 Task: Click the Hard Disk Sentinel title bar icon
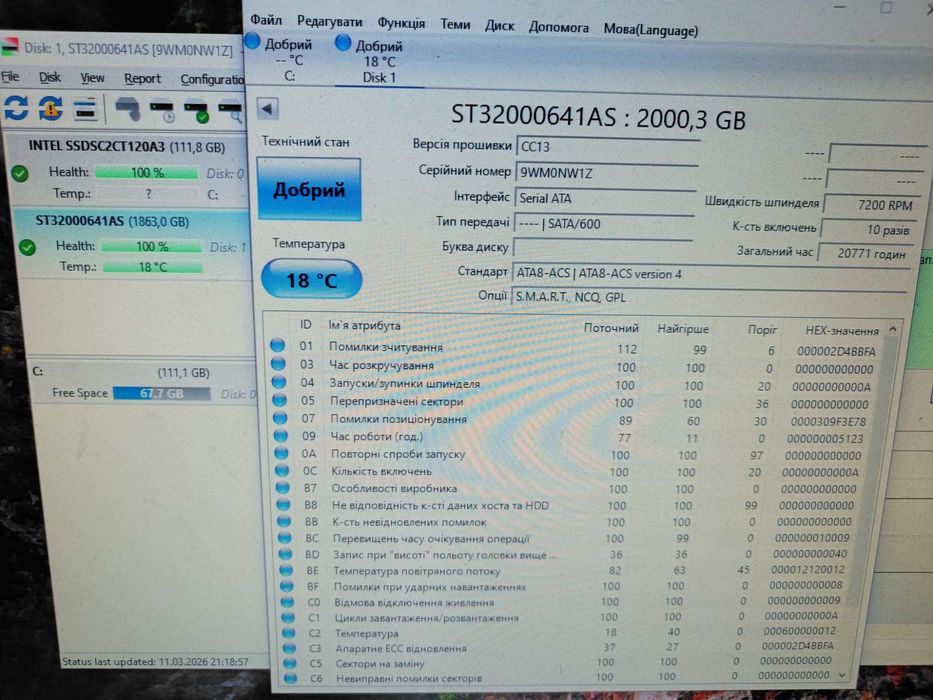(x=10, y=46)
